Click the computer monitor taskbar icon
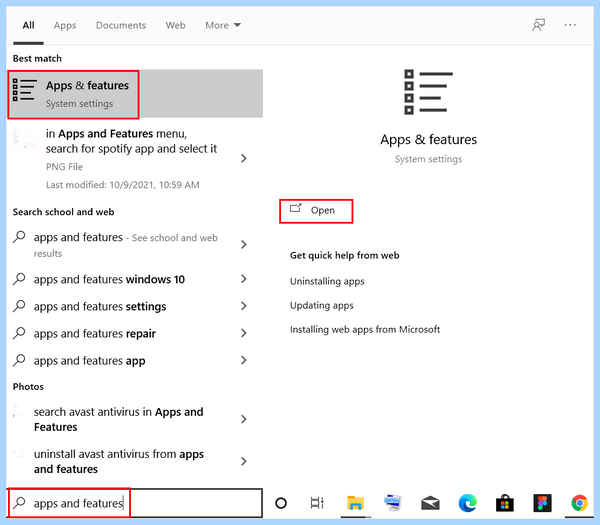The image size is (600, 525). tap(393, 503)
